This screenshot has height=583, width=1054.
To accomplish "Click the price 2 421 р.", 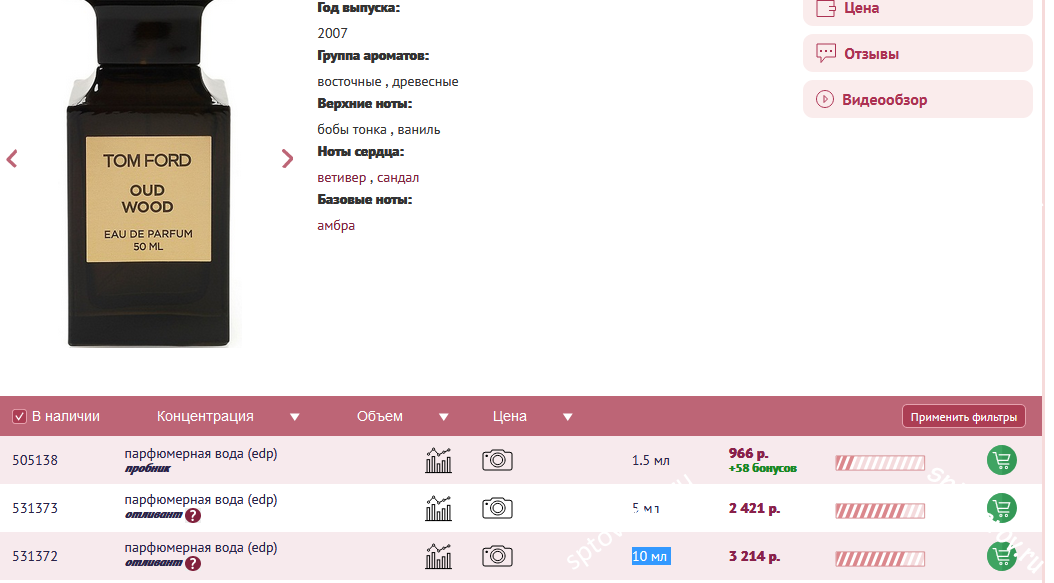I will (x=754, y=508).
